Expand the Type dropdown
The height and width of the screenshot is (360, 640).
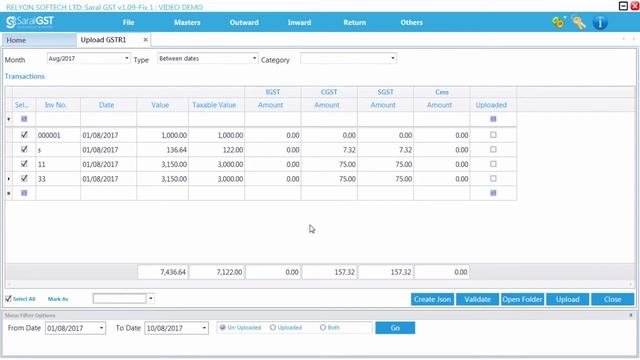tap(254, 58)
